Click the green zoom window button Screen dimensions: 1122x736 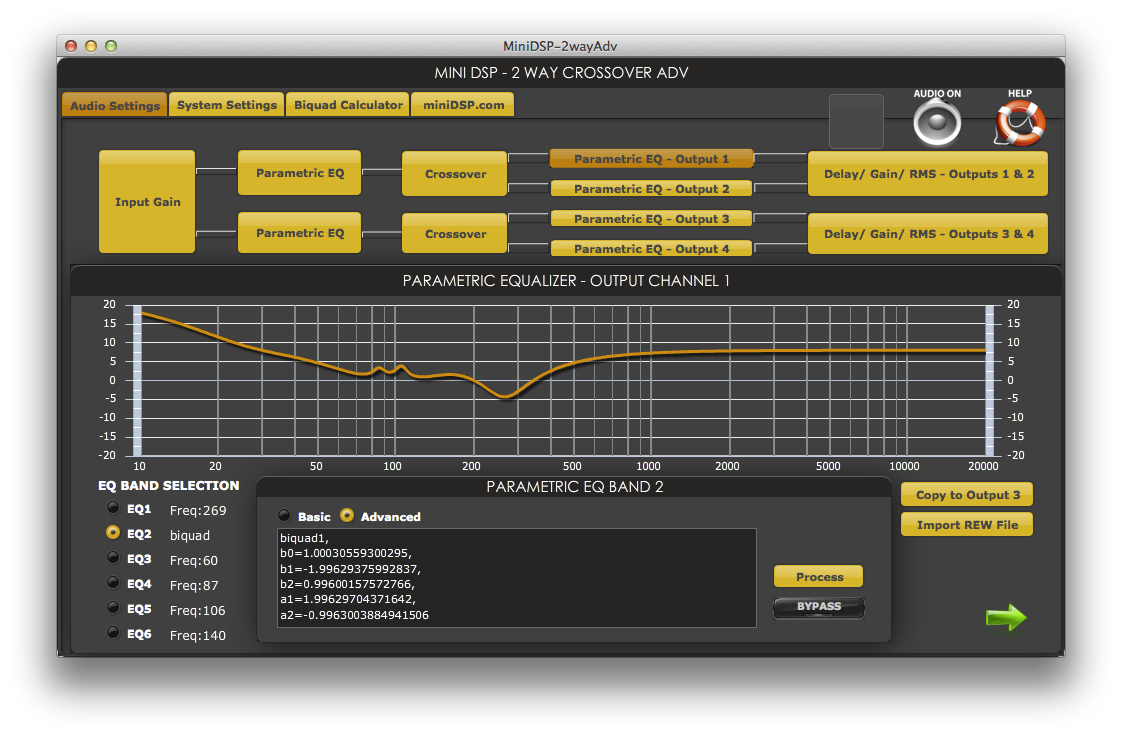(111, 46)
